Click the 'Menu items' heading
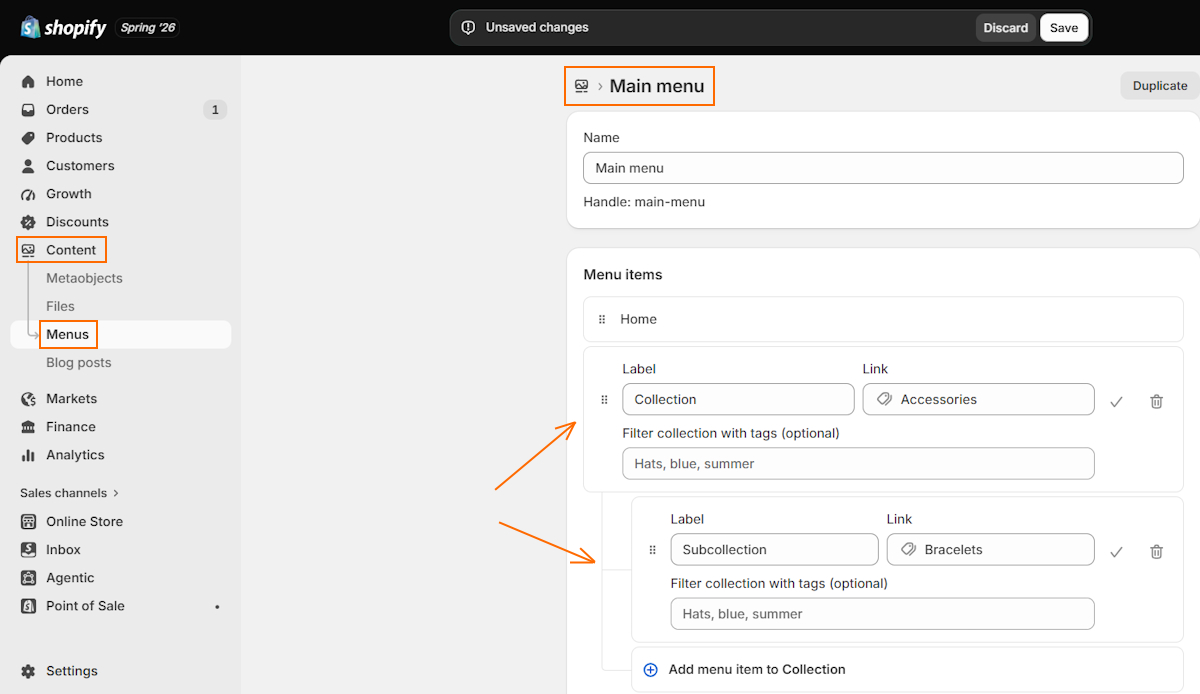This screenshot has height=694, width=1200. click(x=623, y=275)
